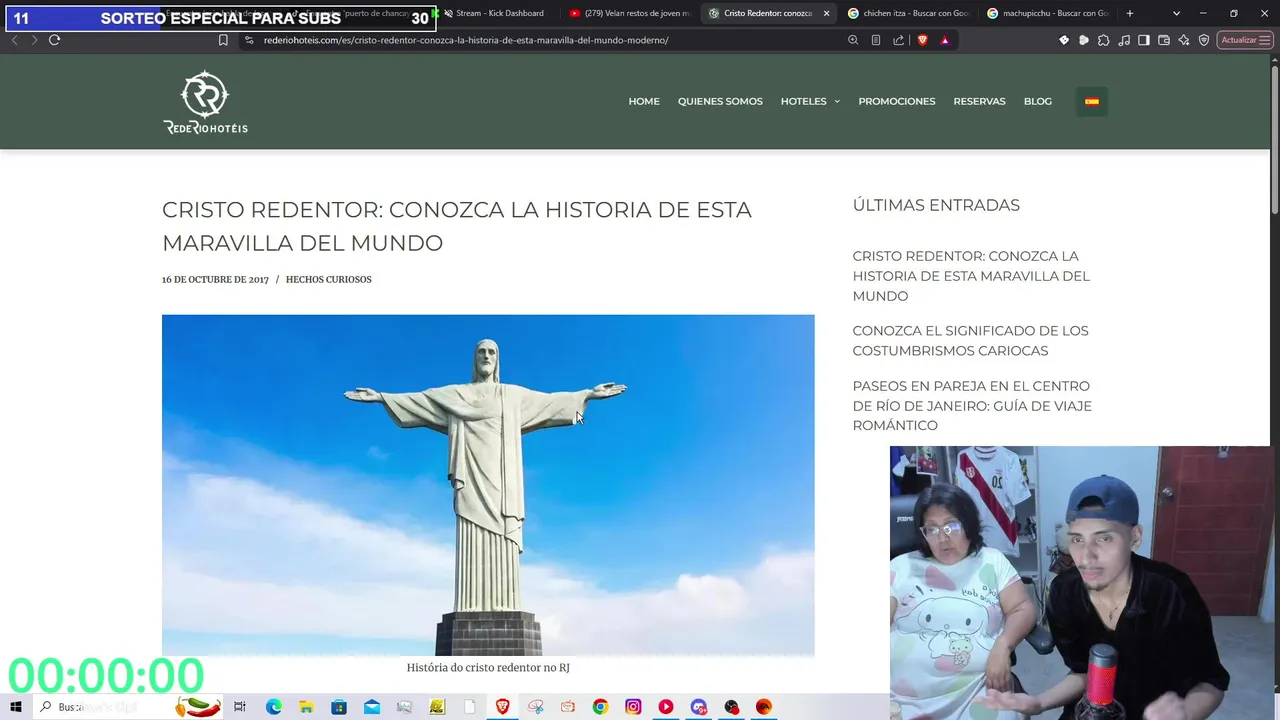Image resolution: width=1280 pixels, height=720 pixels.
Task: Open the Leo AI sparkle icon
Action: [1184, 40]
